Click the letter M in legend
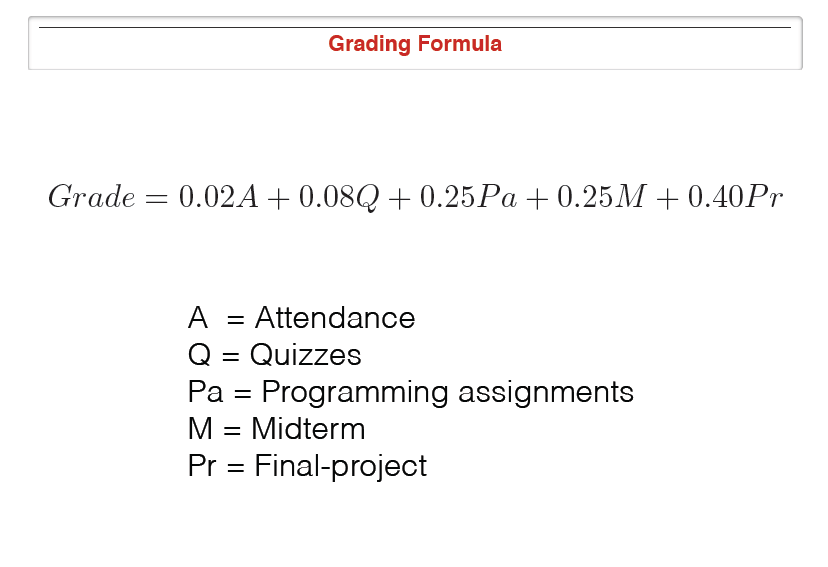 [x=200, y=428]
